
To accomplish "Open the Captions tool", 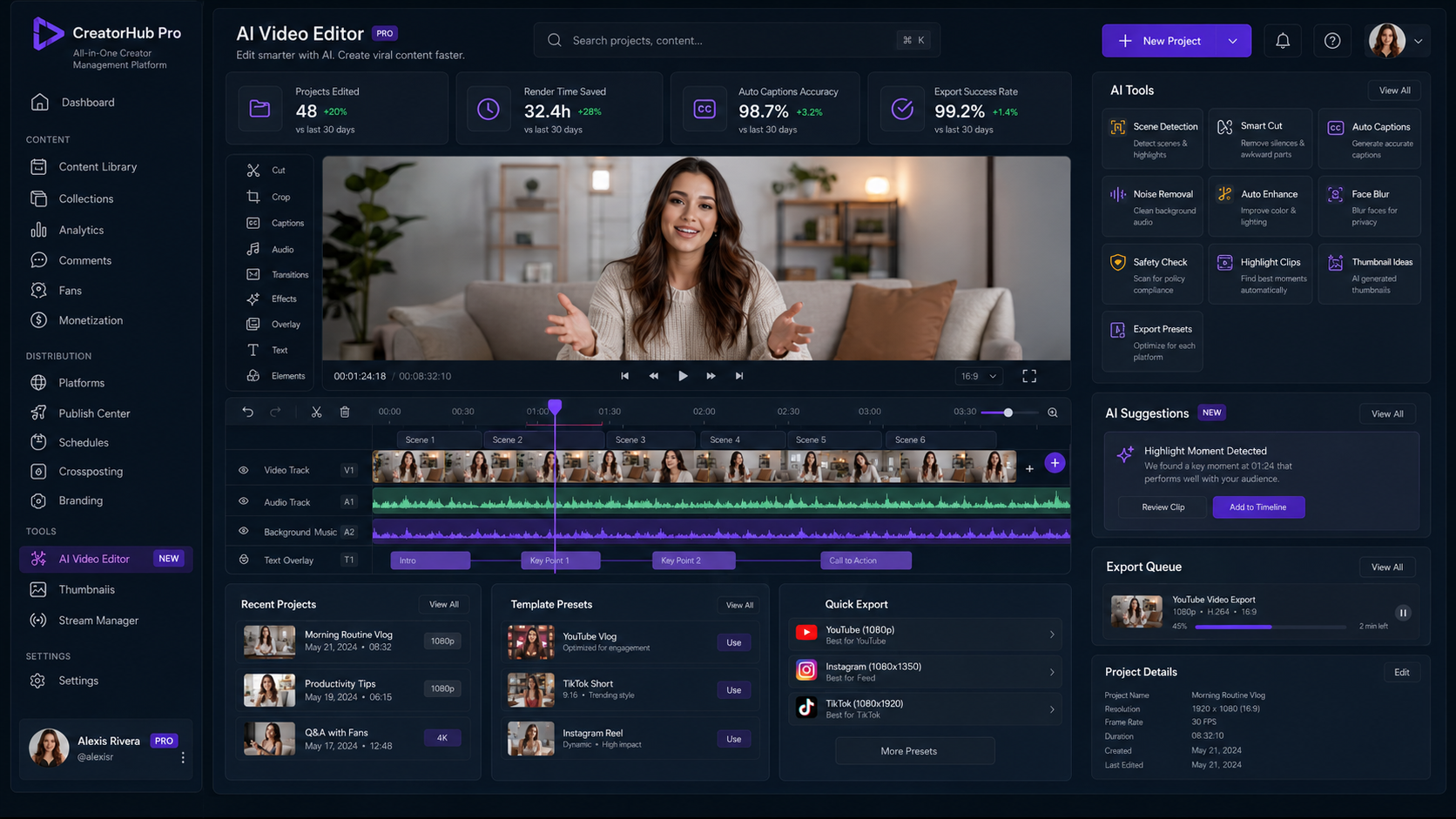I will click(x=275, y=223).
